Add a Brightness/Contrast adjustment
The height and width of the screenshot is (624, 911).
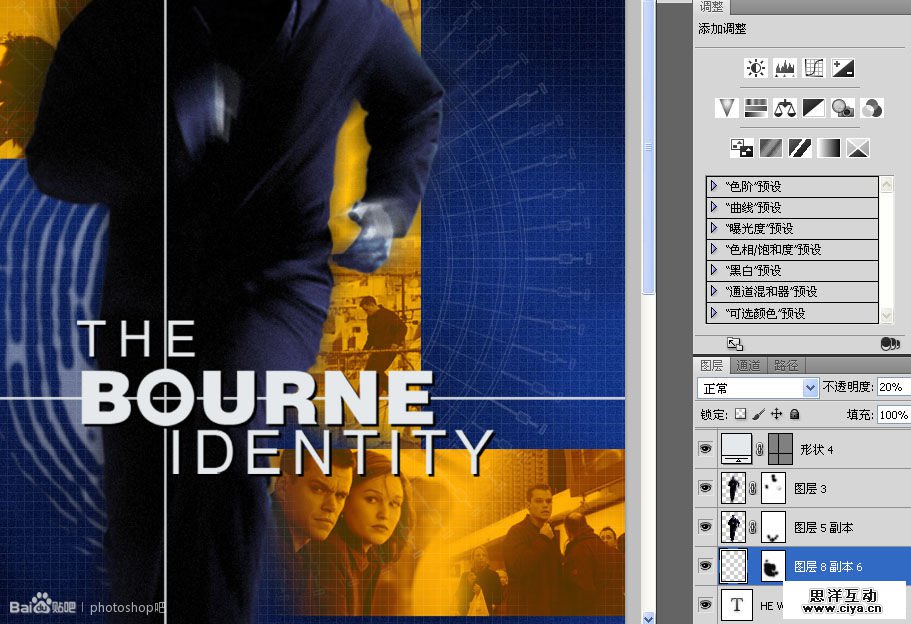tap(755, 68)
